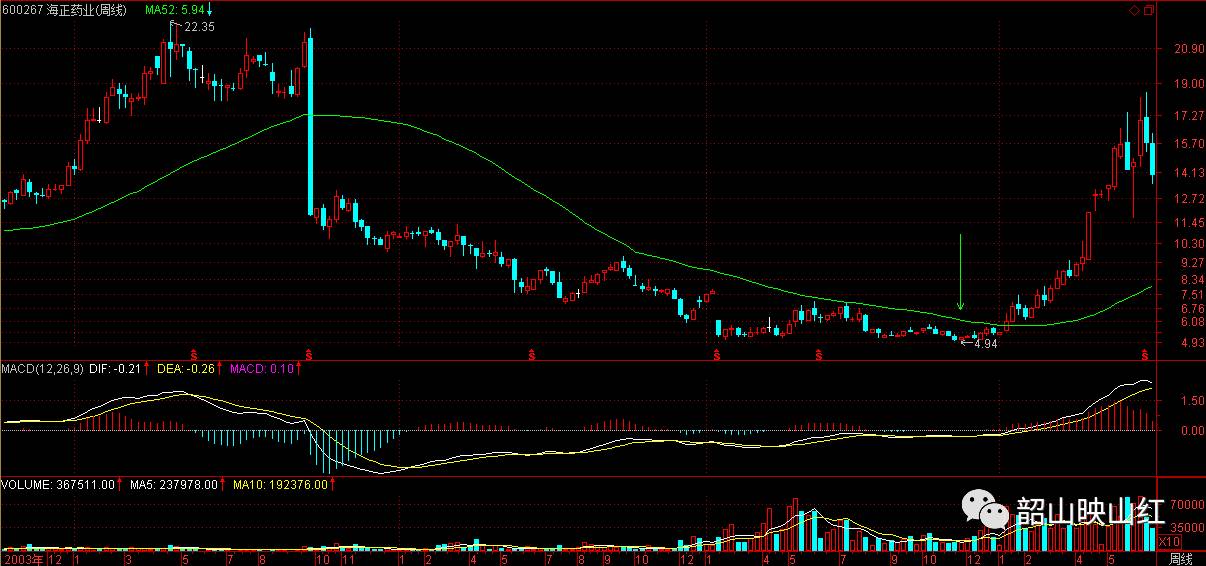Image resolution: width=1206 pixels, height=566 pixels.
Task: Click the red $ marker under the crash candle
Action: pos(309,354)
